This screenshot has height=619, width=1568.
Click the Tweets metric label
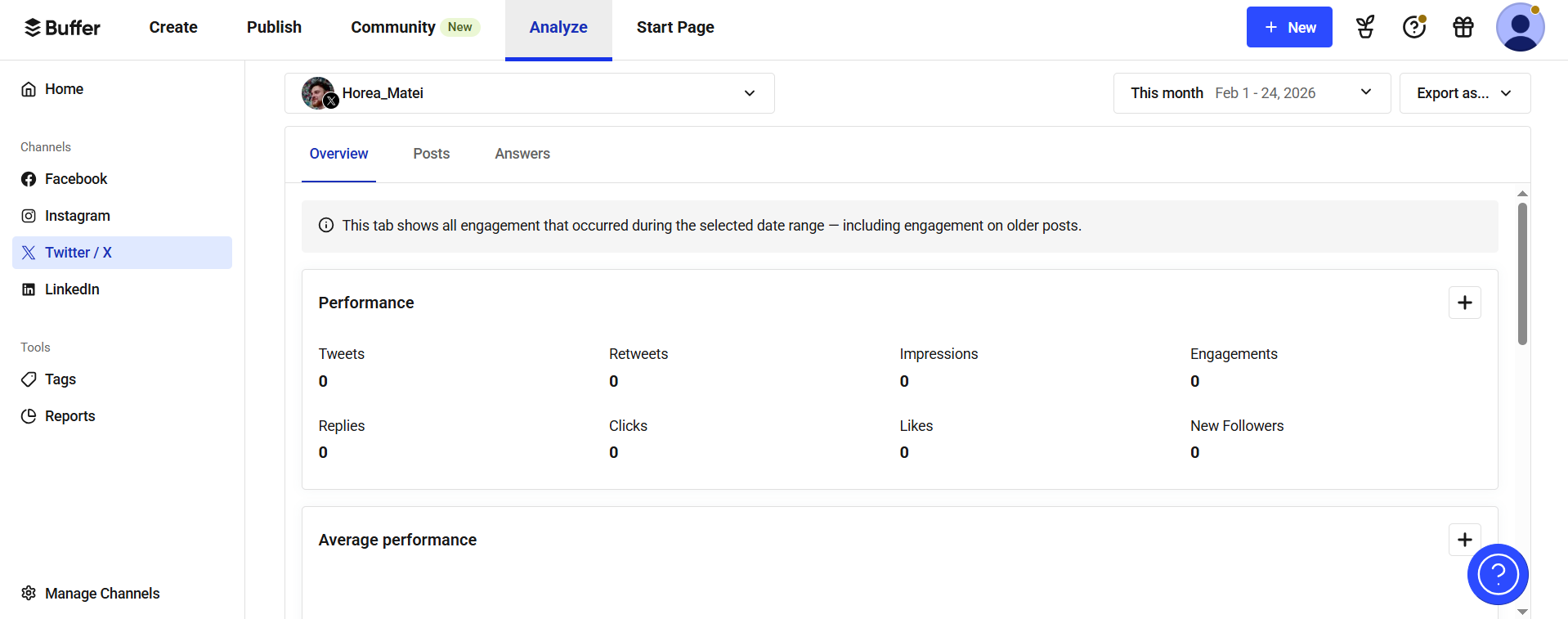pyautogui.click(x=342, y=354)
